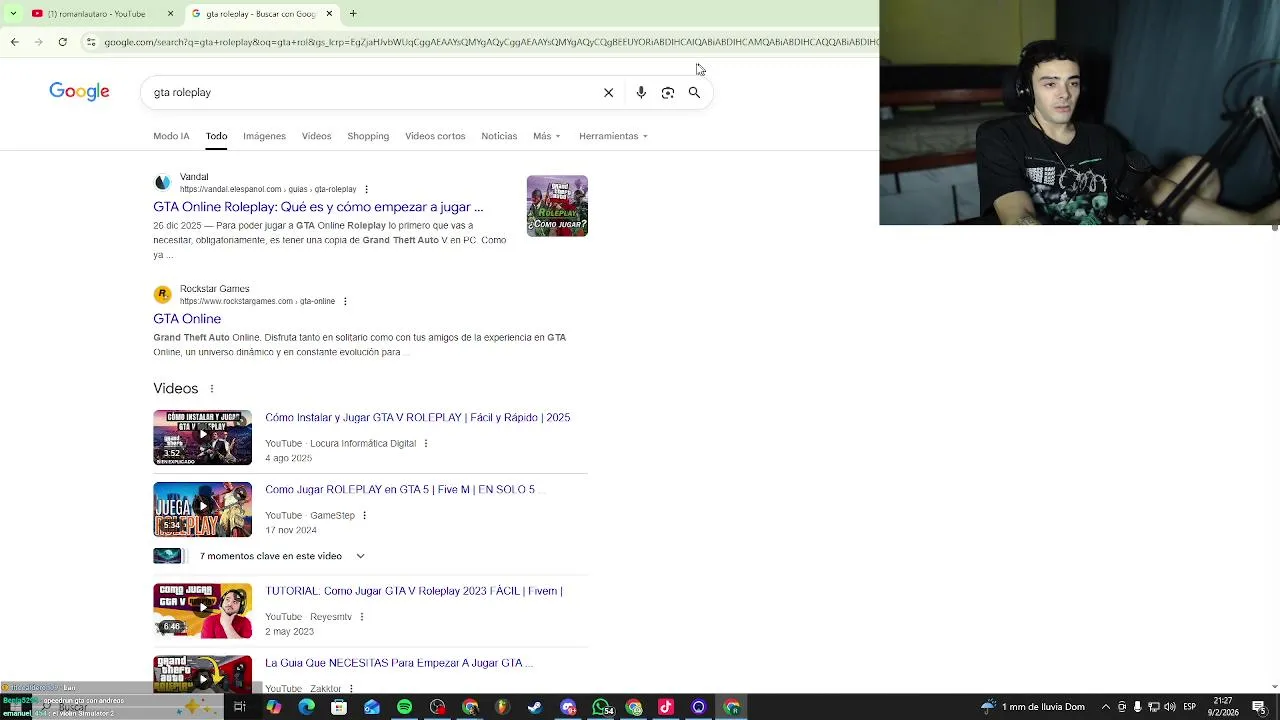Open three-dot menu beside Reyesmtv

click(361, 617)
